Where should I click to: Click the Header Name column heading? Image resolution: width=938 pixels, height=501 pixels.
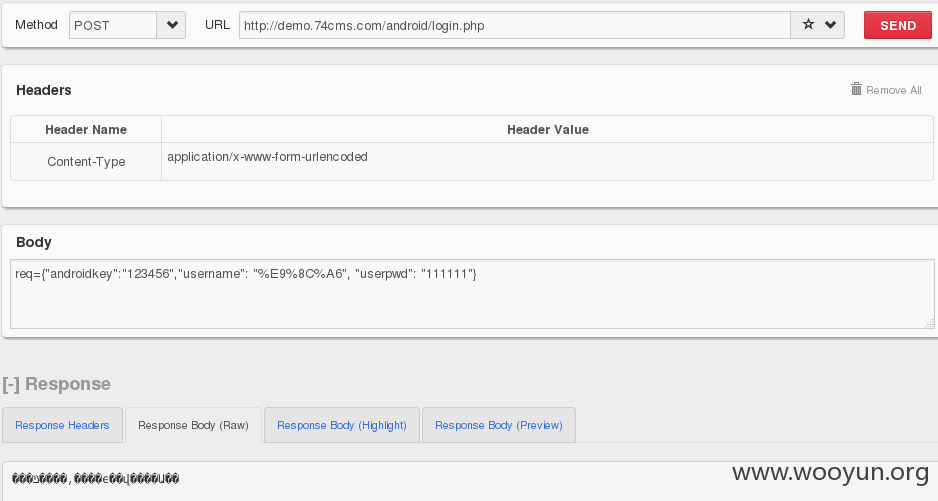click(x=86, y=129)
